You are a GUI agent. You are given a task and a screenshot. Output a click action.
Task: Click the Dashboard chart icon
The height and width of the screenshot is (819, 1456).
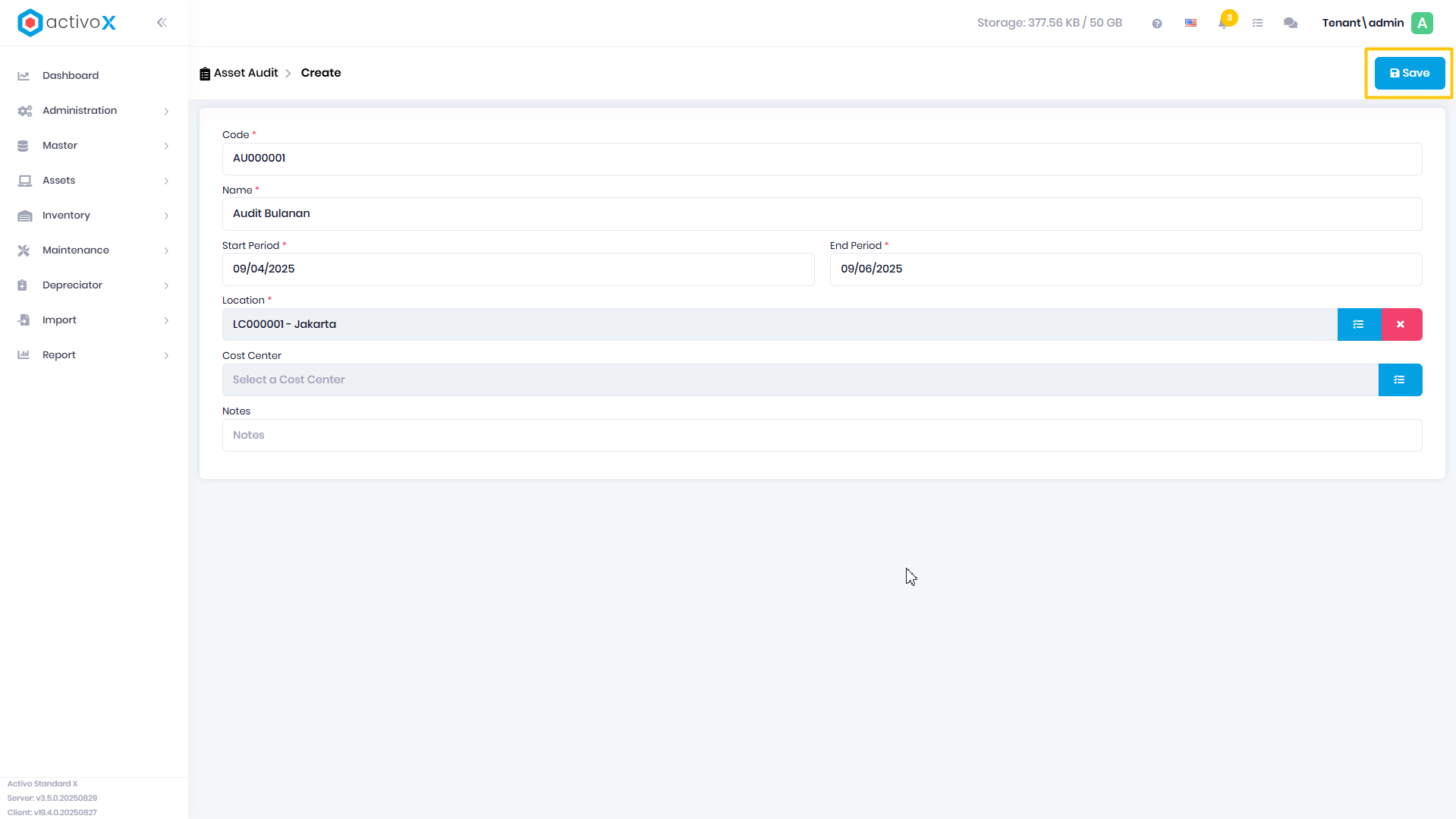coord(24,76)
